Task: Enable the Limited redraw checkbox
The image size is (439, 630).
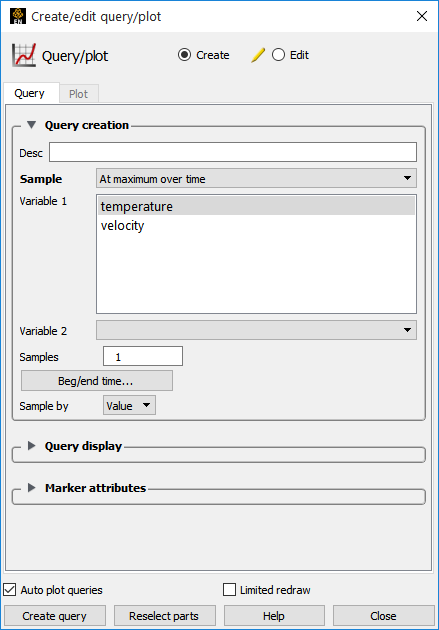Action: pos(229,590)
